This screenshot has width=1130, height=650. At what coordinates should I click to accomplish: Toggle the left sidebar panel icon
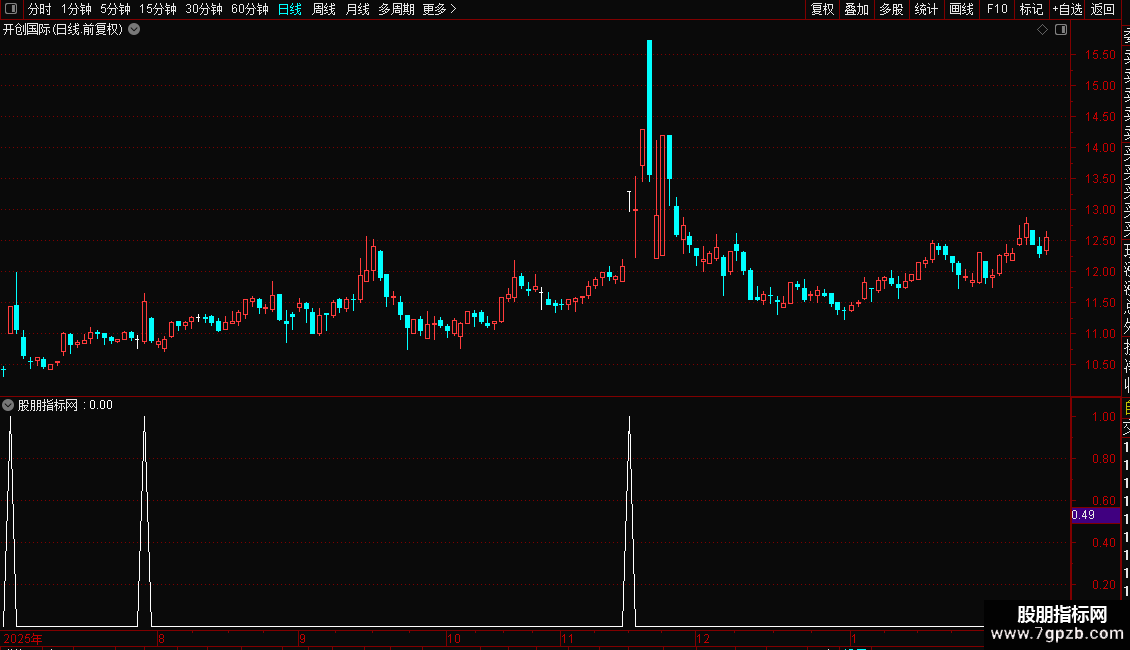11,9
